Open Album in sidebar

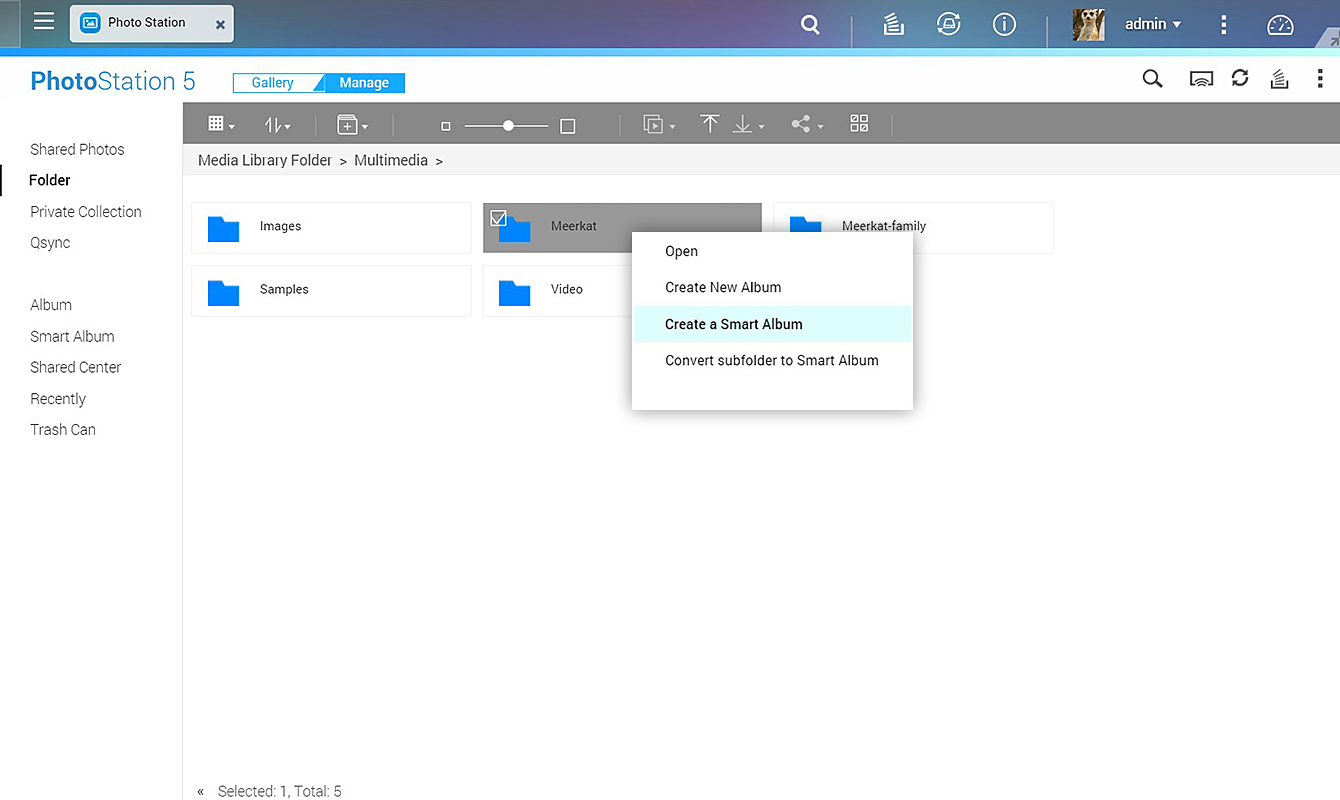click(51, 305)
